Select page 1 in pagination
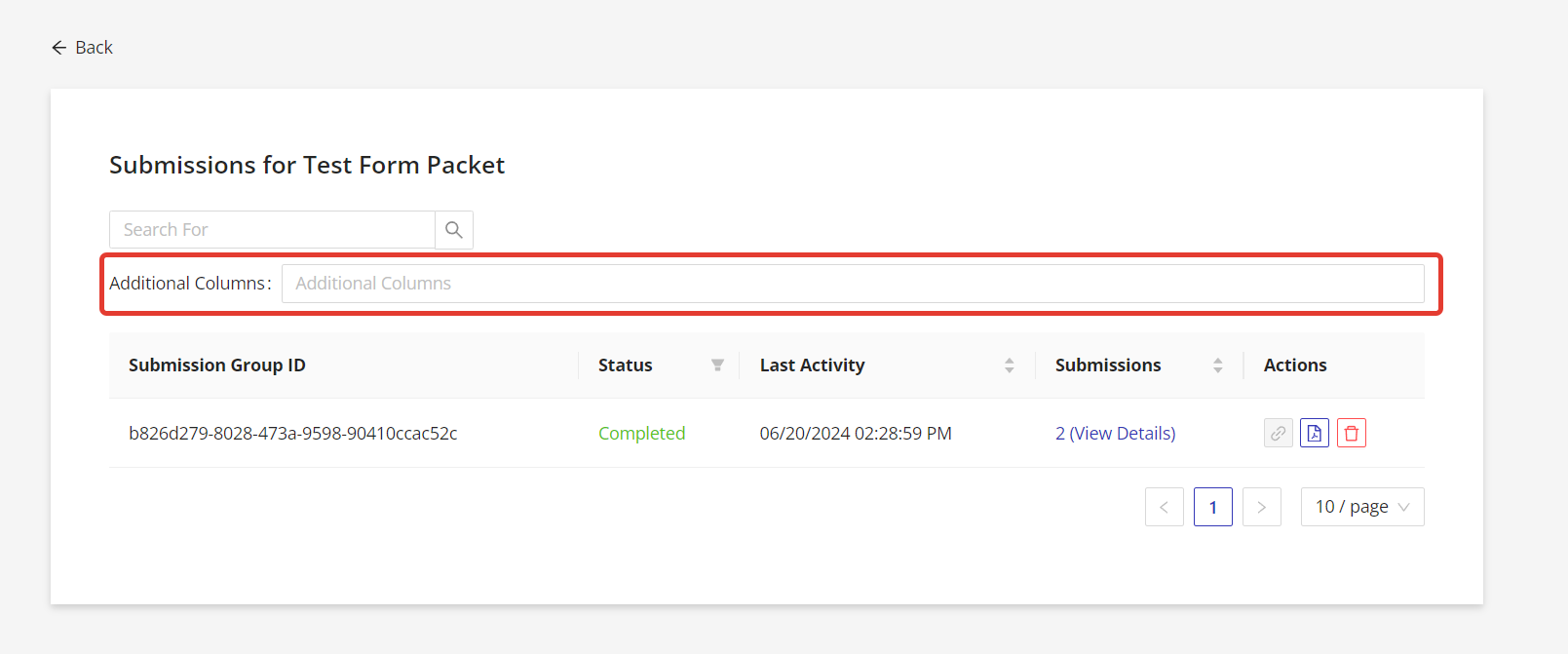Screen dimensions: 1568x654 coord(1213,507)
